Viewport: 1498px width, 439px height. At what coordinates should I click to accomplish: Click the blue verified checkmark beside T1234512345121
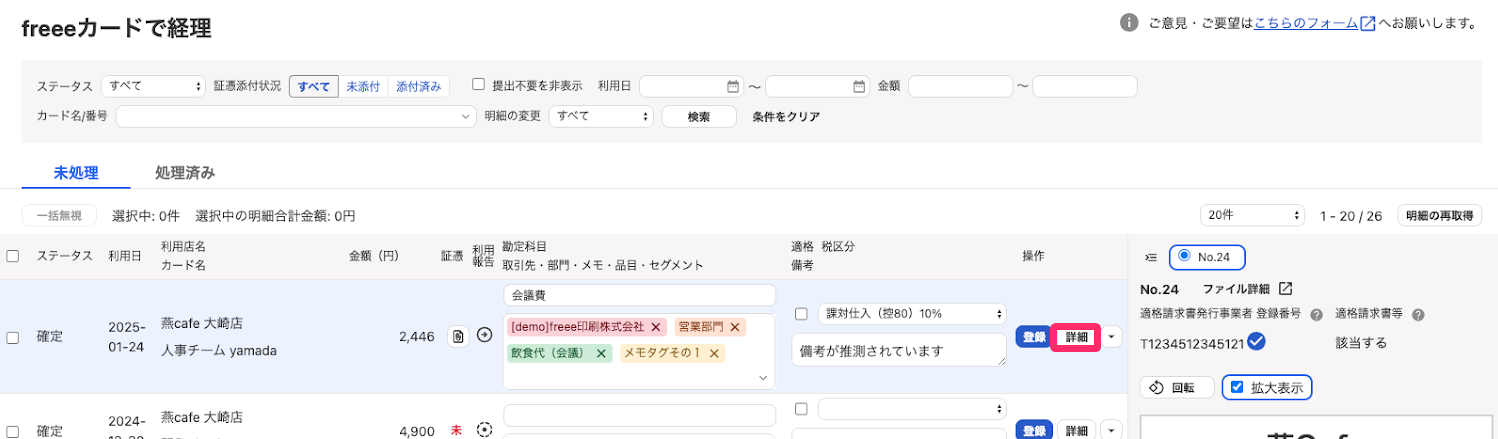[1257, 342]
